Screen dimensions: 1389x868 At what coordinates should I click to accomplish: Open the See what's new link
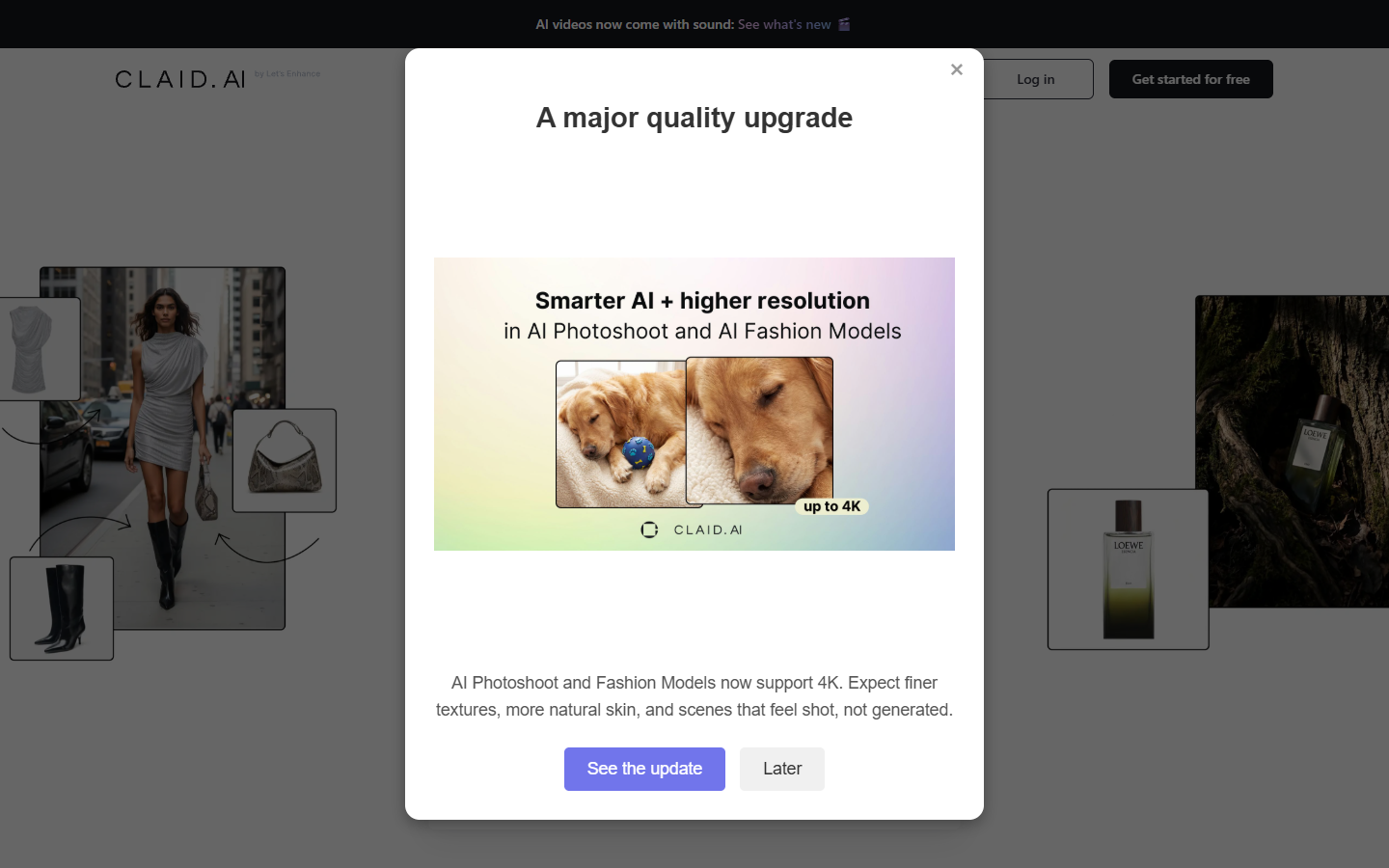[784, 24]
